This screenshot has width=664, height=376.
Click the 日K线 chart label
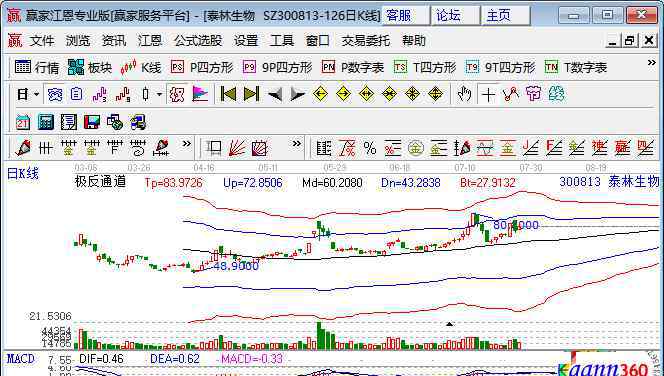(x=23, y=174)
